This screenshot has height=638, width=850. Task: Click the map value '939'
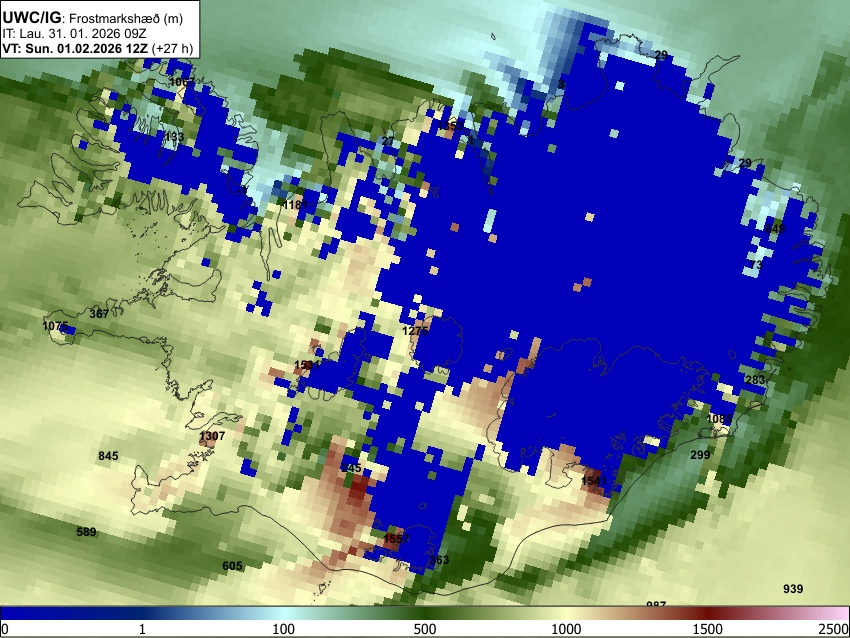793,589
